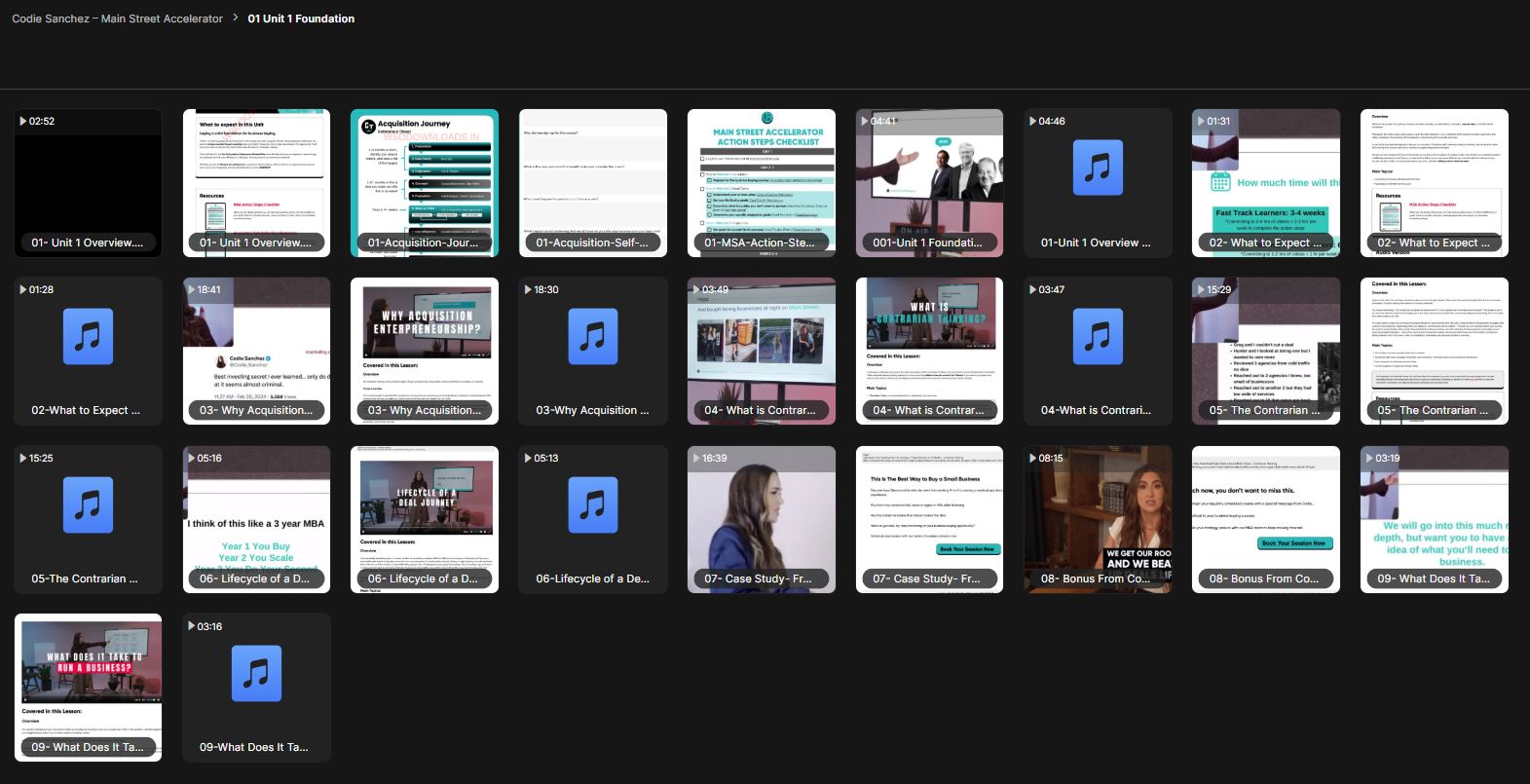Screen dimensions: 1530x784
Task: Click the '01-Unit 1 Overview ...' audio file name
Action: (1096, 243)
